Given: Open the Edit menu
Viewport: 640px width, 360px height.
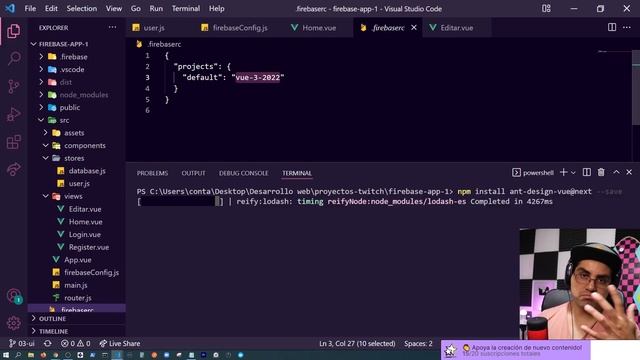Looking at the screenshot, I should pyautogui.click(x=51, y=9).
